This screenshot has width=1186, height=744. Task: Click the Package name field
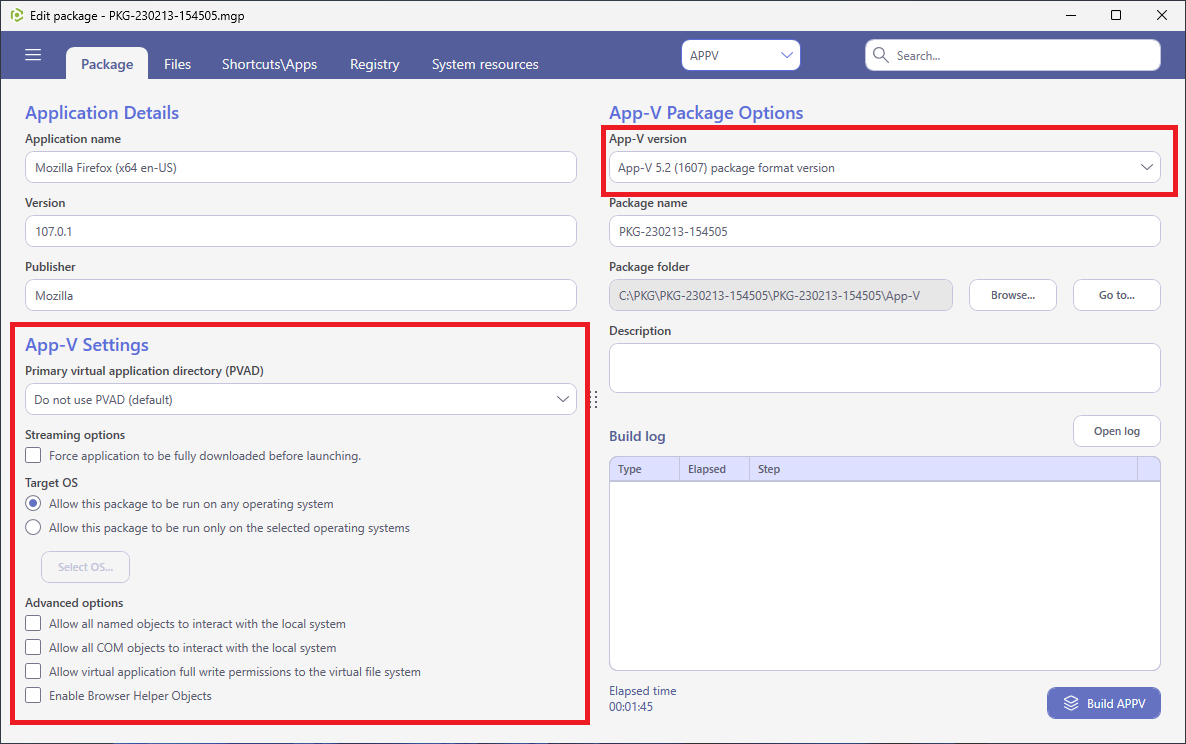click(x=885, y=231)
